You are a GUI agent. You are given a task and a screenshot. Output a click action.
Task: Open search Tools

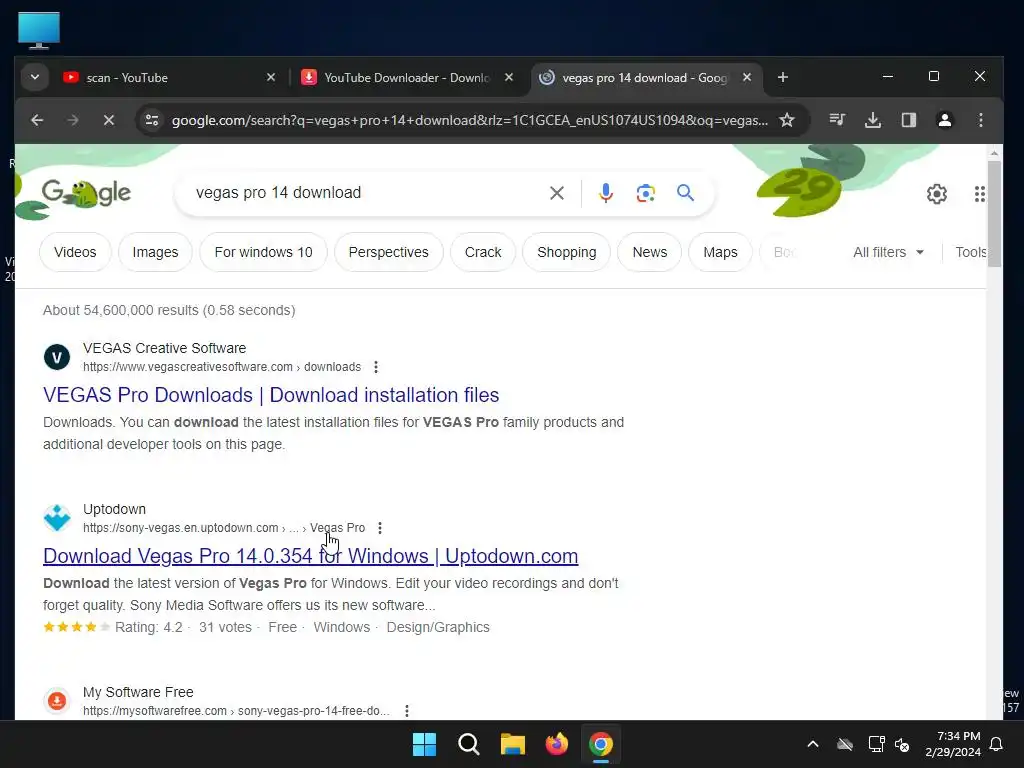pyautogui.click(x=970, y=252)
